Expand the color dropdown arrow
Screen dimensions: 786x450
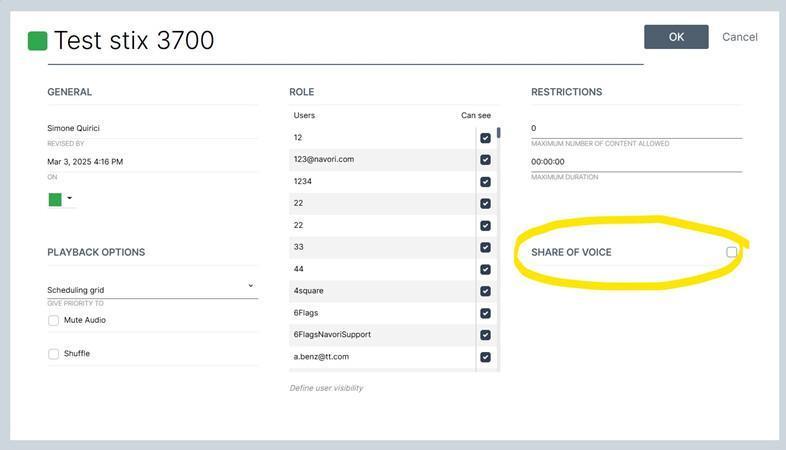click(x=70, y=198)
